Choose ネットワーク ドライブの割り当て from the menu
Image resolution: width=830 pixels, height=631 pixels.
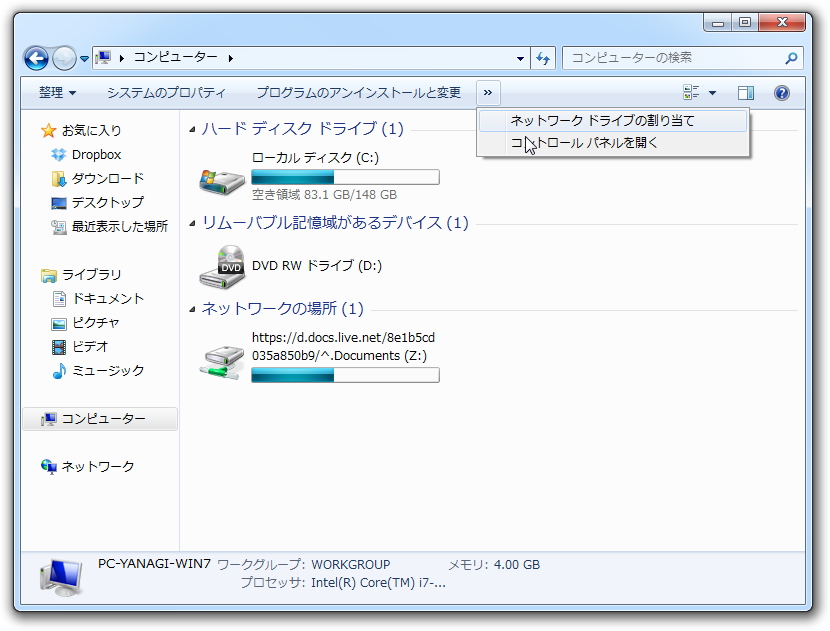click(x=601, y=119)
